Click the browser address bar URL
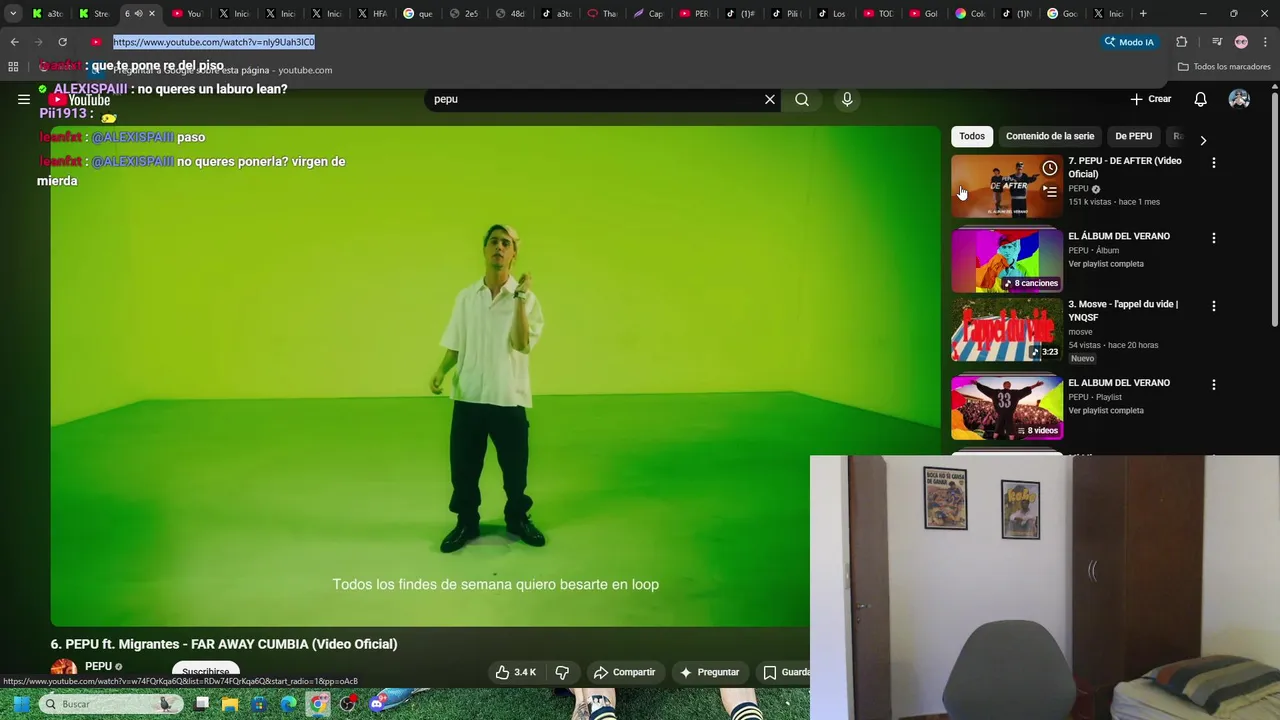 tap(214, 42)
